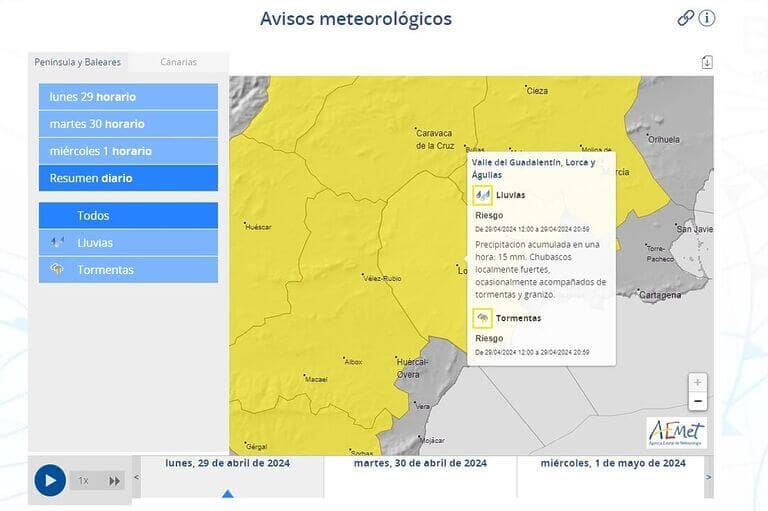Zoom in on the map with the plus button

(697, 382)
